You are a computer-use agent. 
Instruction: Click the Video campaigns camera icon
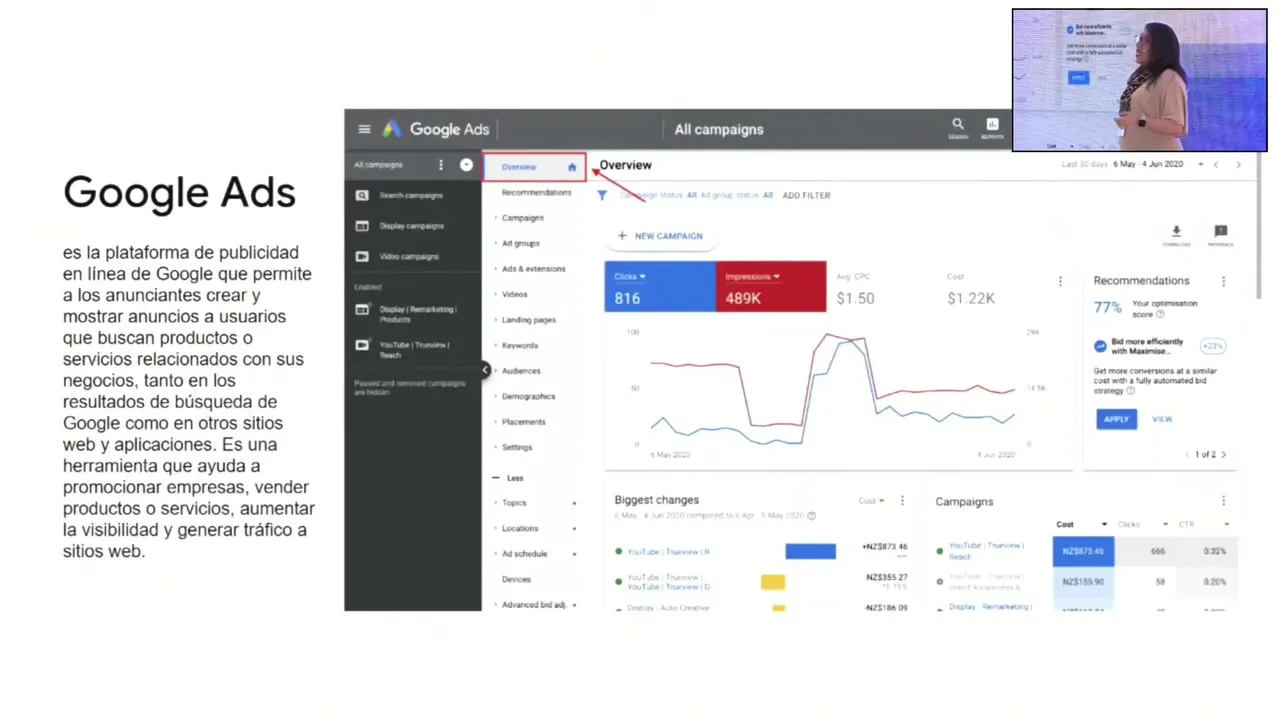tap(362, 256)
